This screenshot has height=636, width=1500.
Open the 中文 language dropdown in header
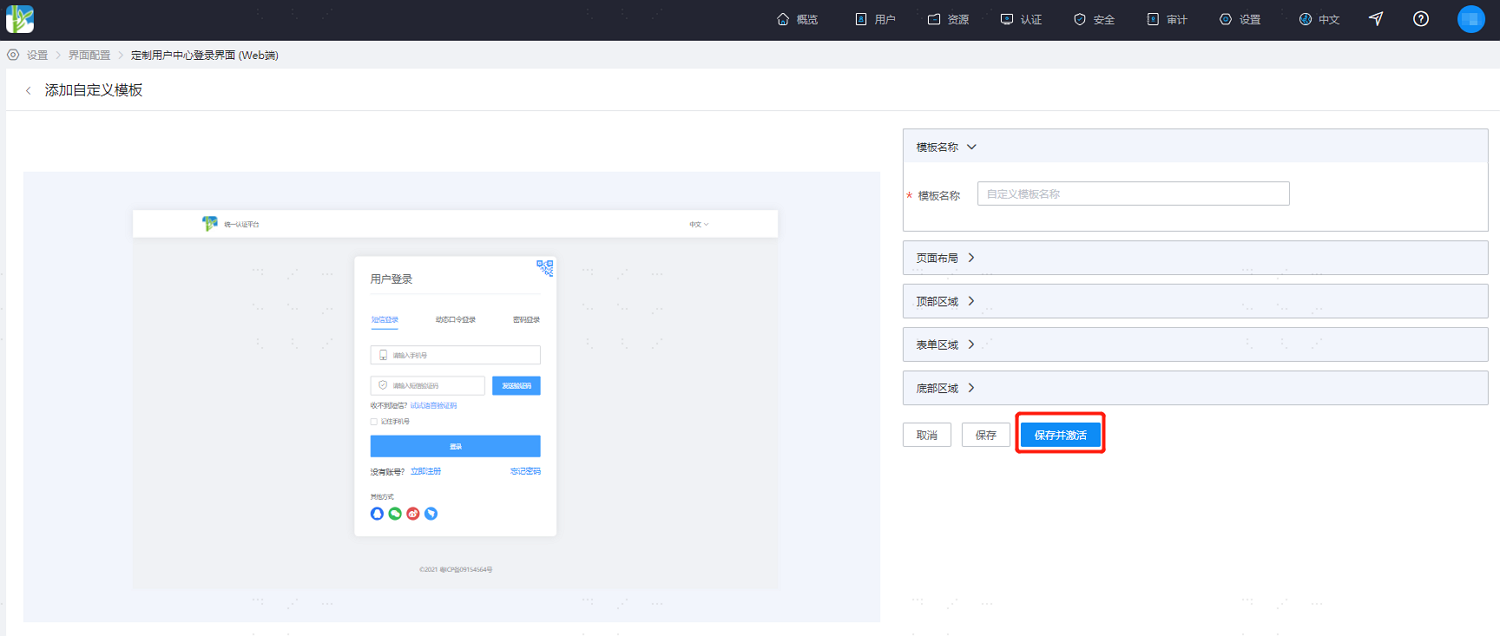point(1319,19)
